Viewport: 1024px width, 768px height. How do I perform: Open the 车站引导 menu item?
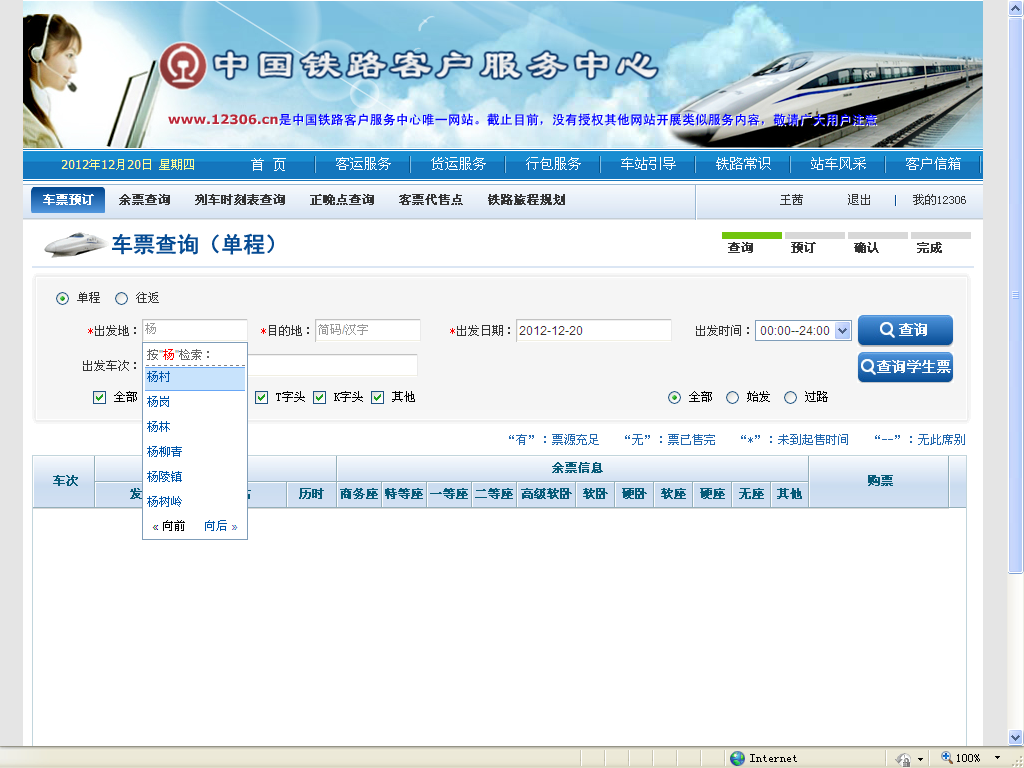[648, 164]
